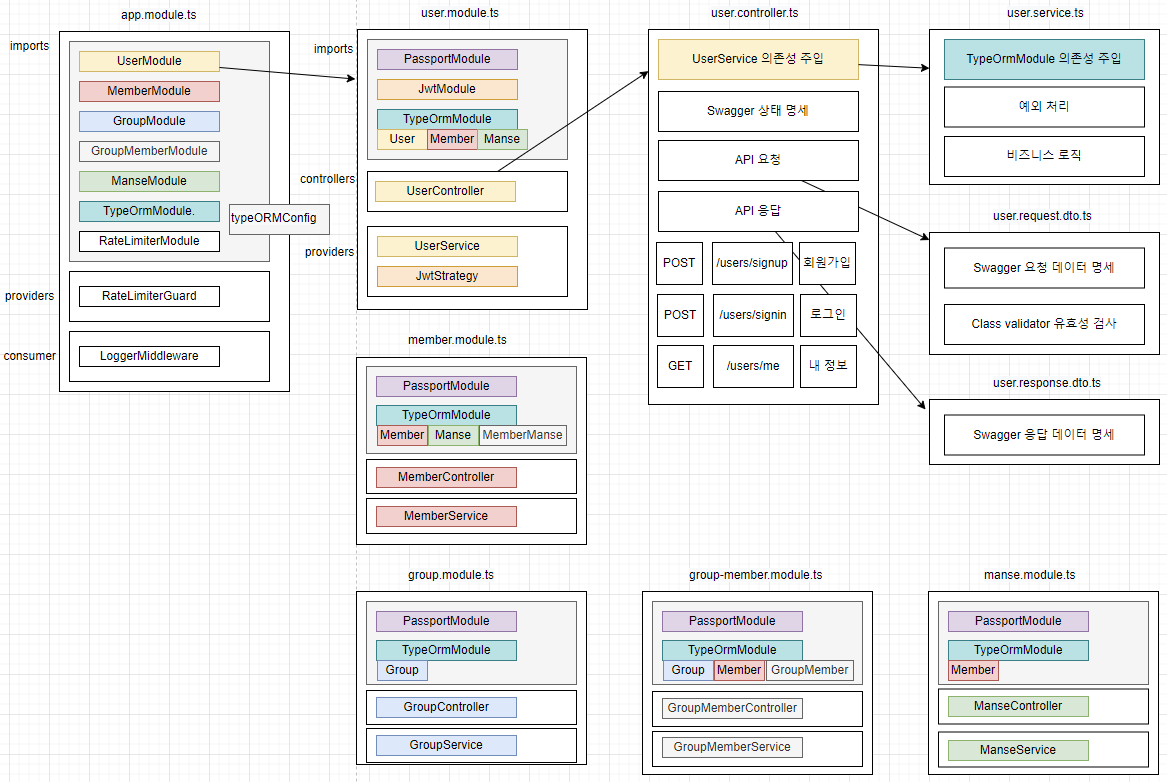Screen dimensions: 1167x782
Task: Select the 회원가입 cell
Action: (827, 263)
